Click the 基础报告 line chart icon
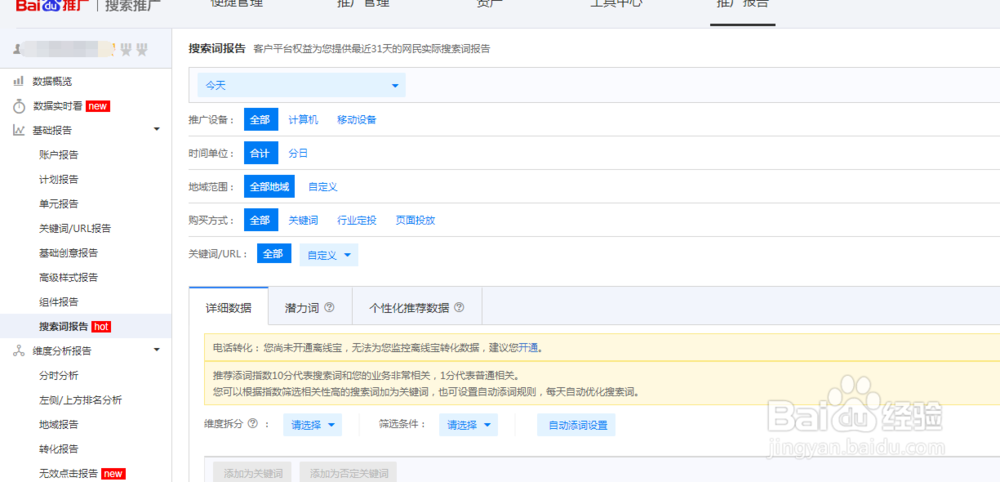Viewport: 1000px width, 482px height. 18,130
